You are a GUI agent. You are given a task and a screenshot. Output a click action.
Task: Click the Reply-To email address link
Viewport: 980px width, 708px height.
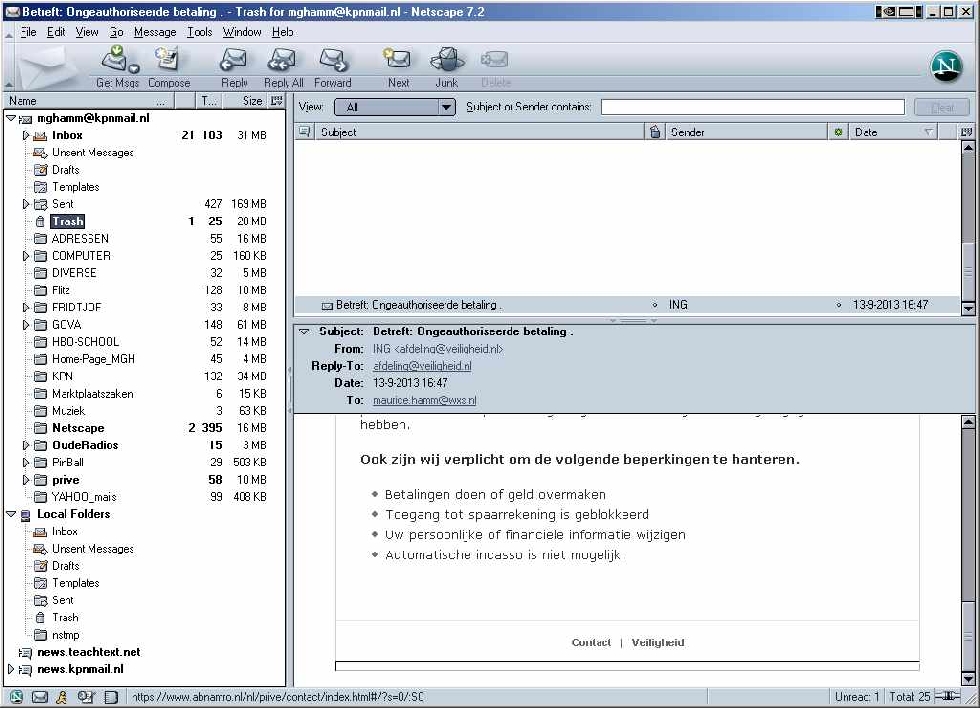(422, 366)
